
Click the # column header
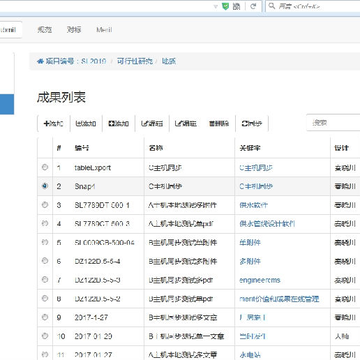point(59,148)
